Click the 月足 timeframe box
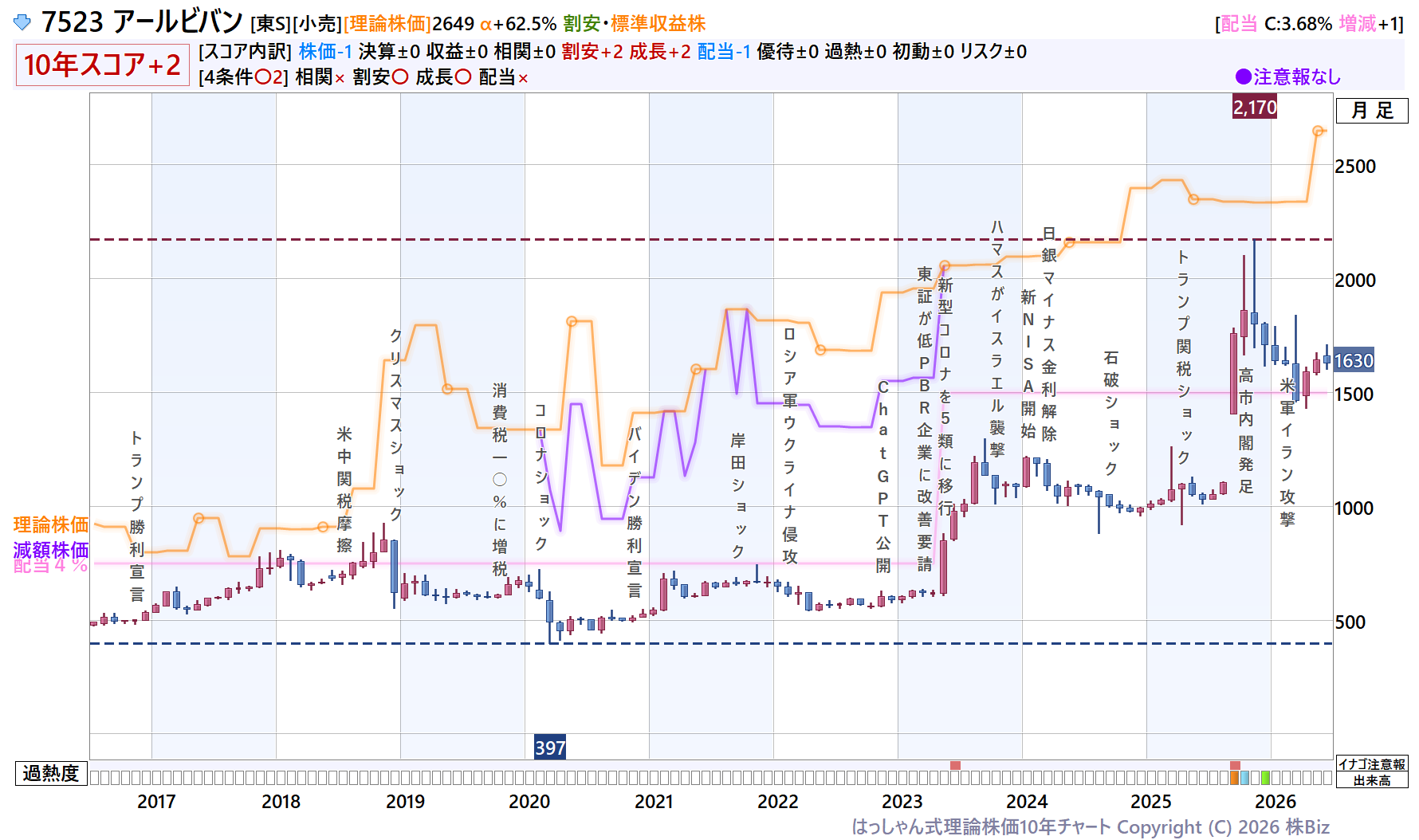The height and width of the screenshot is (840, 1419). [1372, 111]
